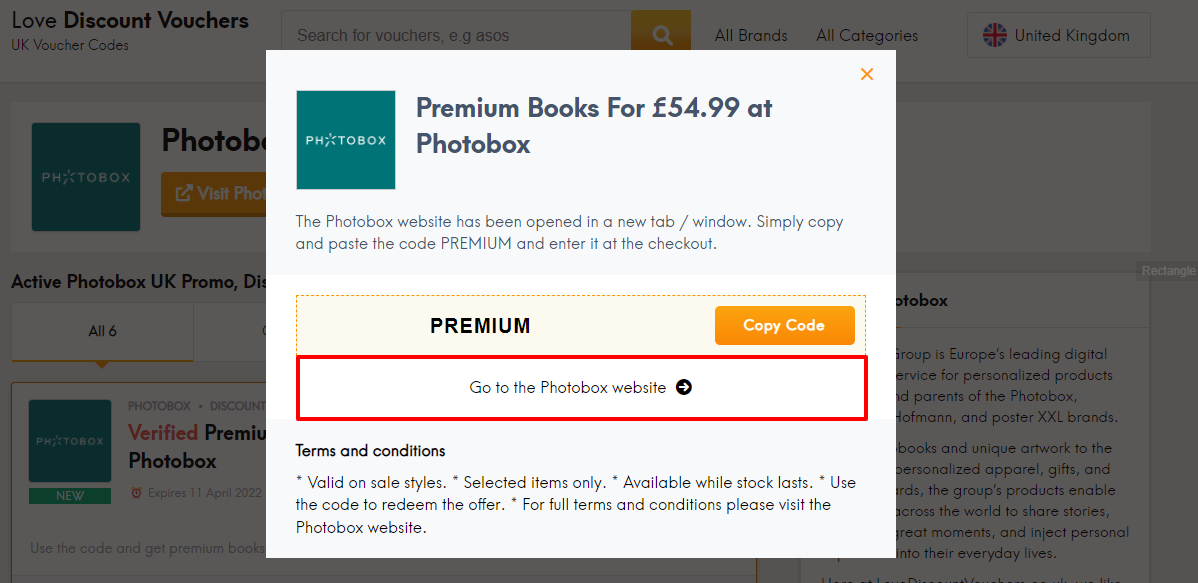Screen dimensions: 1198x583
Task: Select the All 6 tab
Action: pyautogui.click(x=102, y=332)
